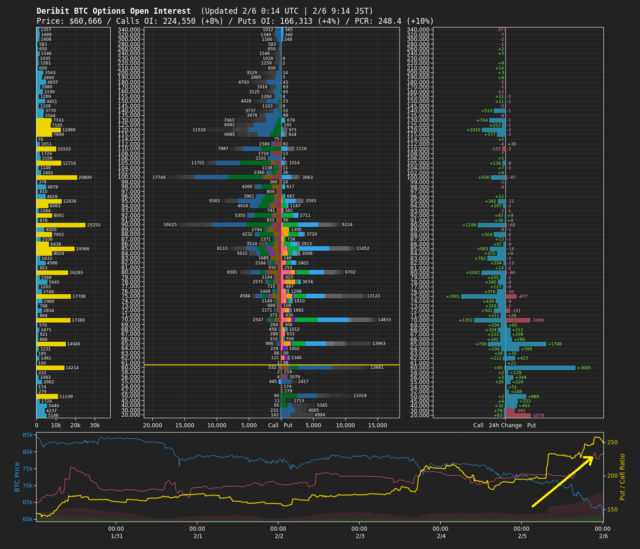
Task: Click the 'Call' label under center chart
Action: (x=273, y=425)
